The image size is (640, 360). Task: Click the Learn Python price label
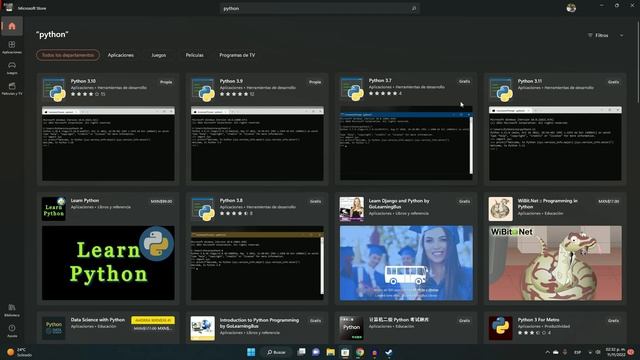pyautogui.click(x=161, y=201)
